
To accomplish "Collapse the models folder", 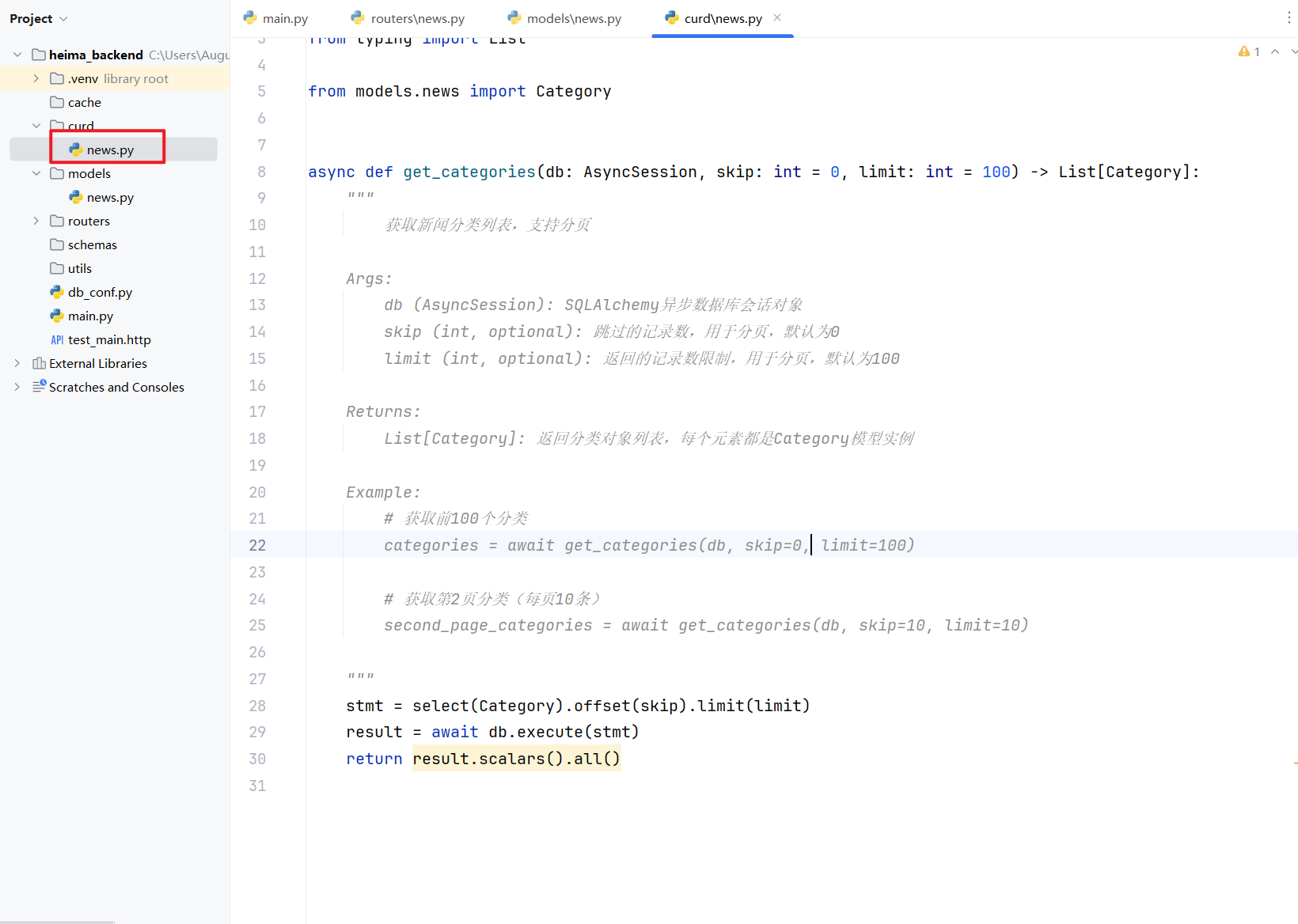I will [x=36, y=173].
